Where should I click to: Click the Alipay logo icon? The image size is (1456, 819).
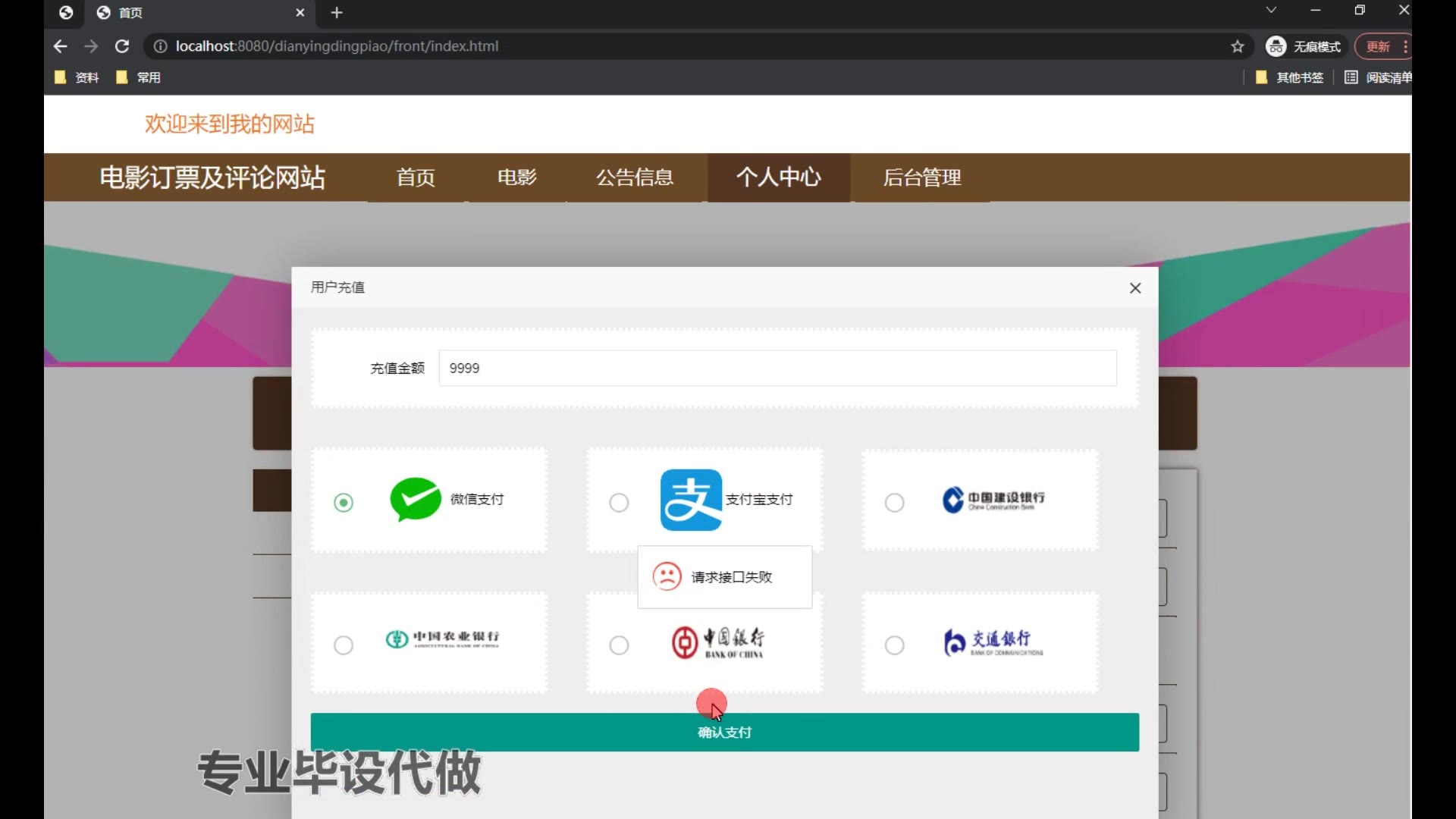point(690,500)
